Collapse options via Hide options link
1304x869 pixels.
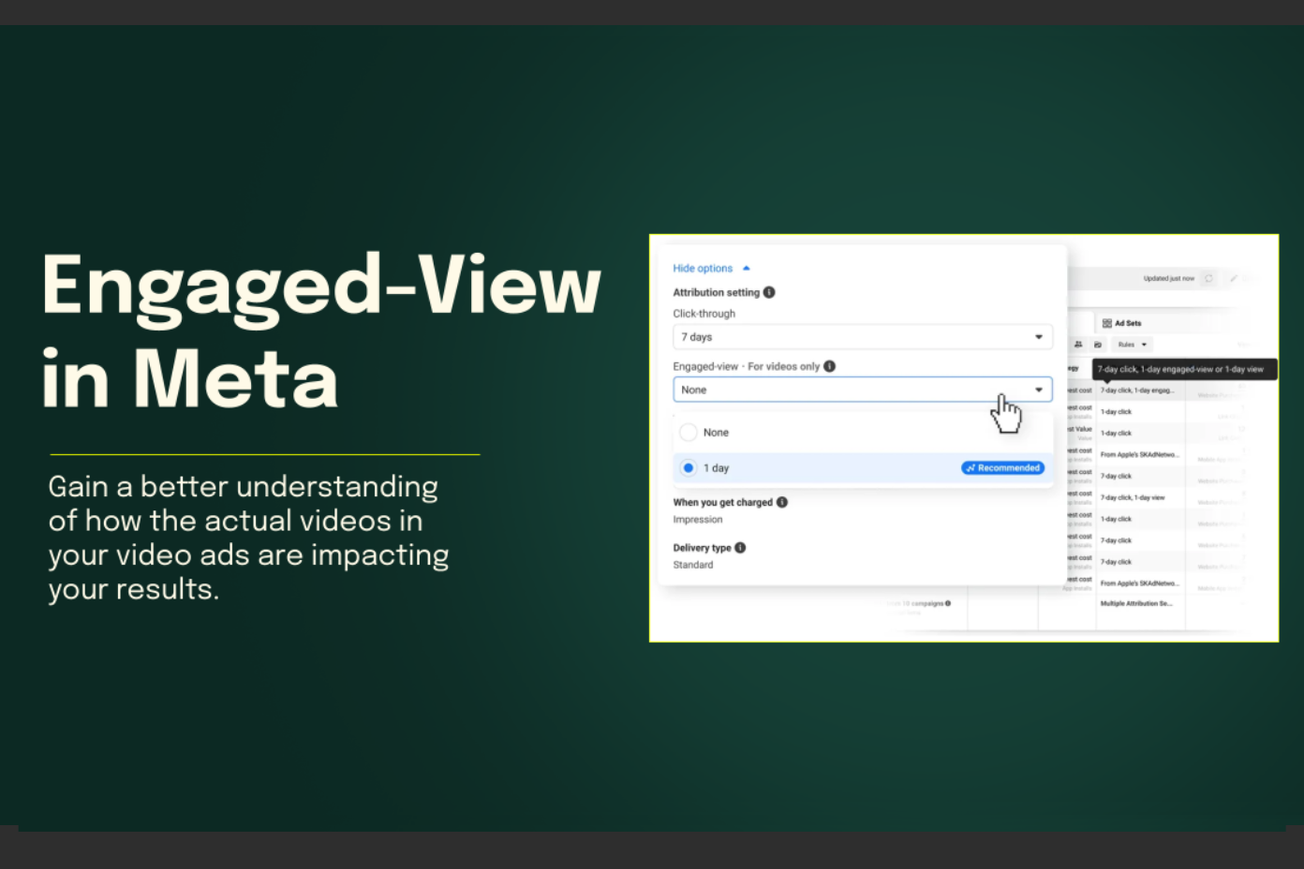702,268
